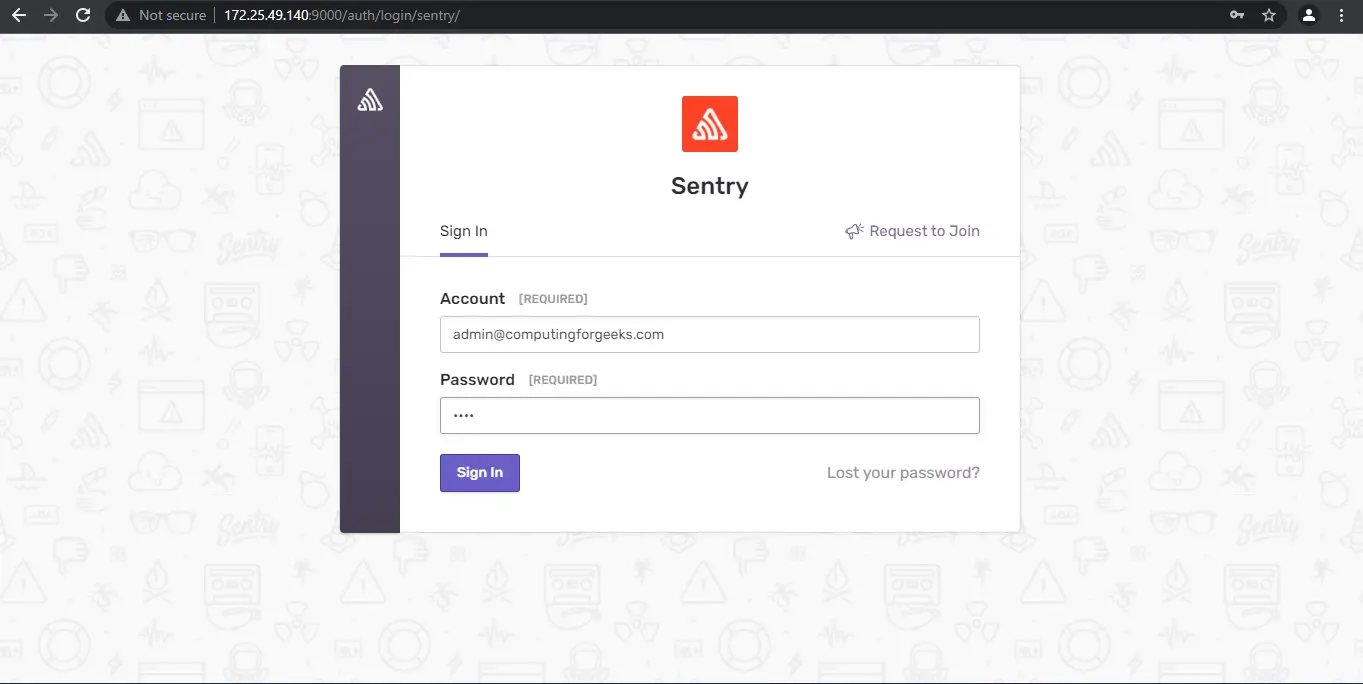Viewport: 1363px width, 684px height.
Task: Click the page reload icon
Action: [83, 15]
